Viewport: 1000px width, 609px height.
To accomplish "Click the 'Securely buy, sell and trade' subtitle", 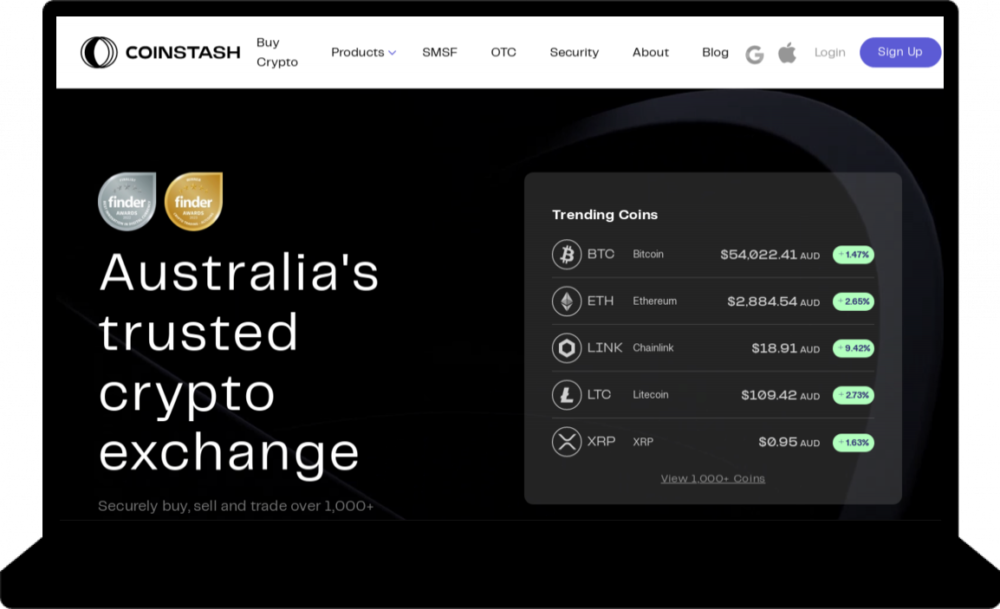I will click(235, 506).
